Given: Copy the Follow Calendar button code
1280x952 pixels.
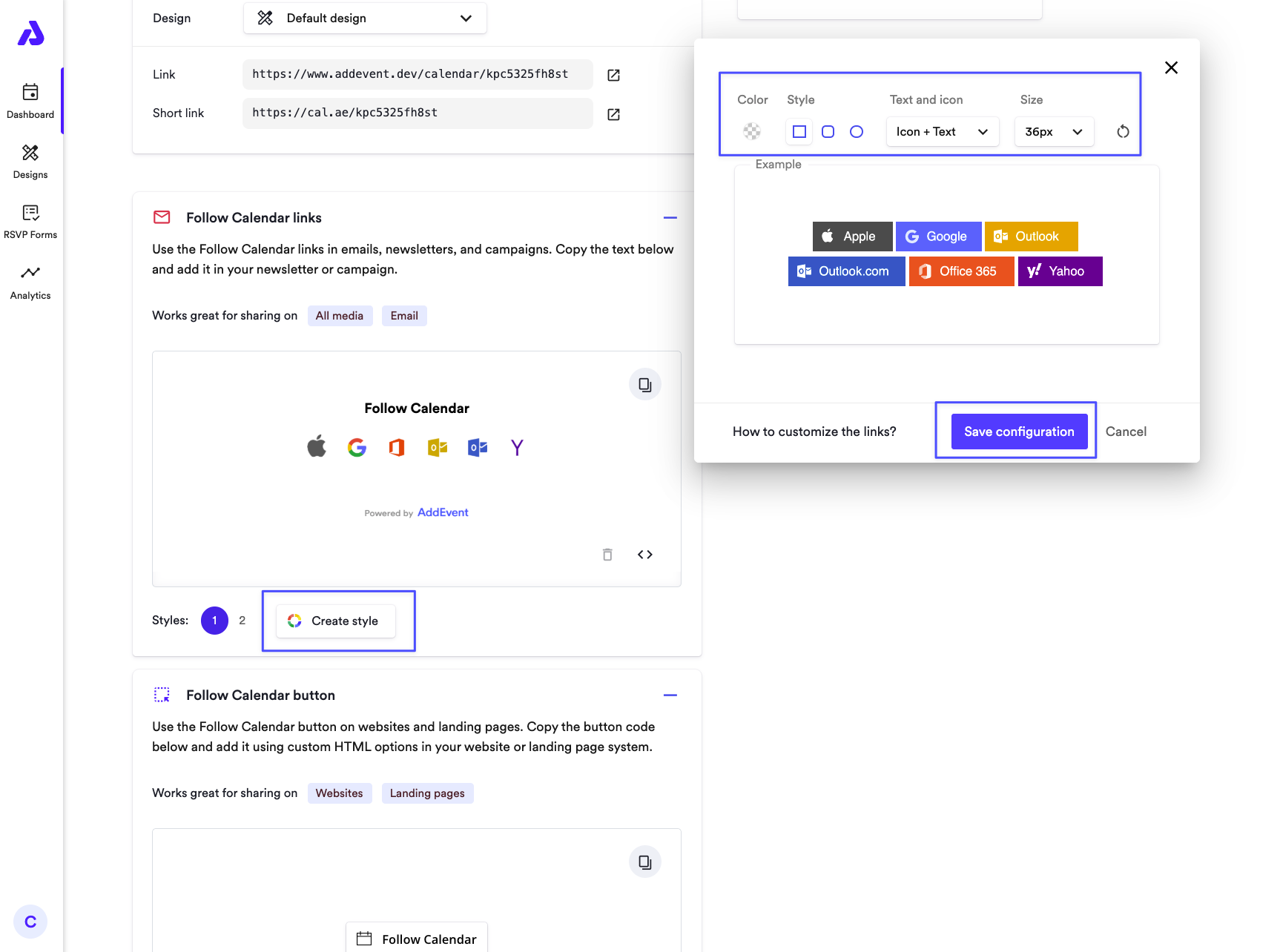Looking at the screenshot, I should 645,862.
